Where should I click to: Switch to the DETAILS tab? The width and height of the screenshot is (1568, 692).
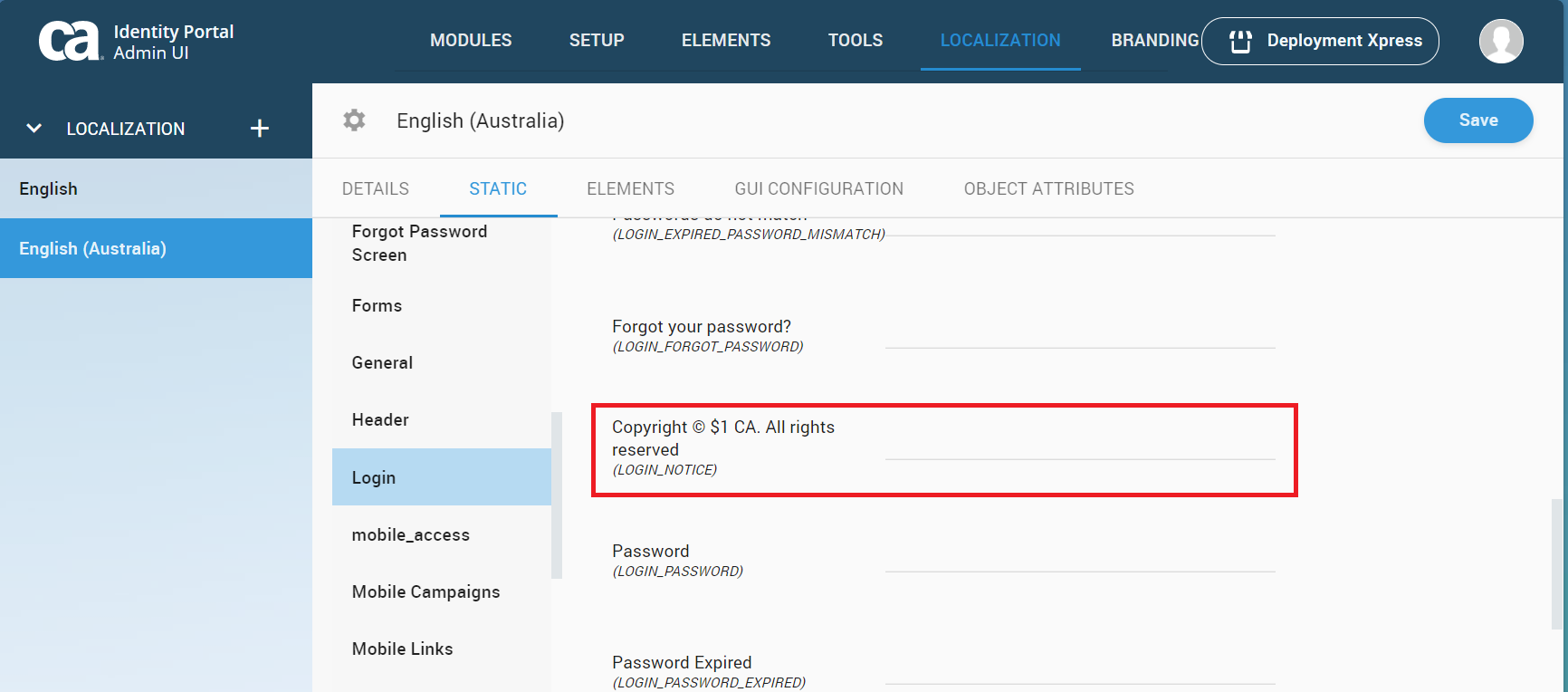(376, 189)
